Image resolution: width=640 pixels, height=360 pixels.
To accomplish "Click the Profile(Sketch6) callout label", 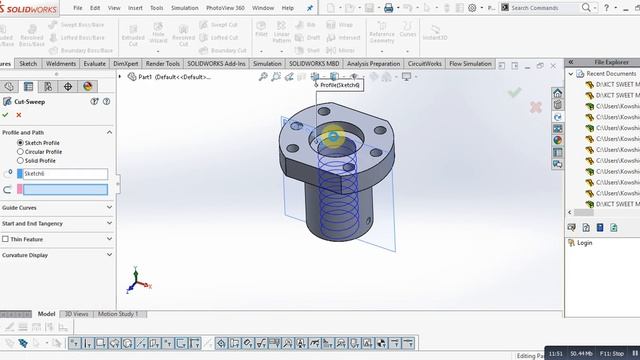I will pyautogui.click(x=340, y=85).
